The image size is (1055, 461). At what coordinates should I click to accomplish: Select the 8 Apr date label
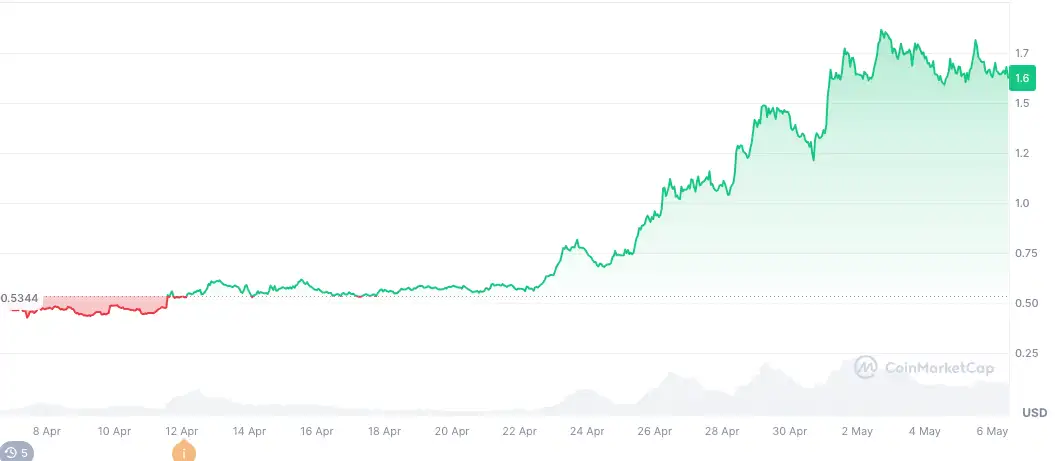47,432
